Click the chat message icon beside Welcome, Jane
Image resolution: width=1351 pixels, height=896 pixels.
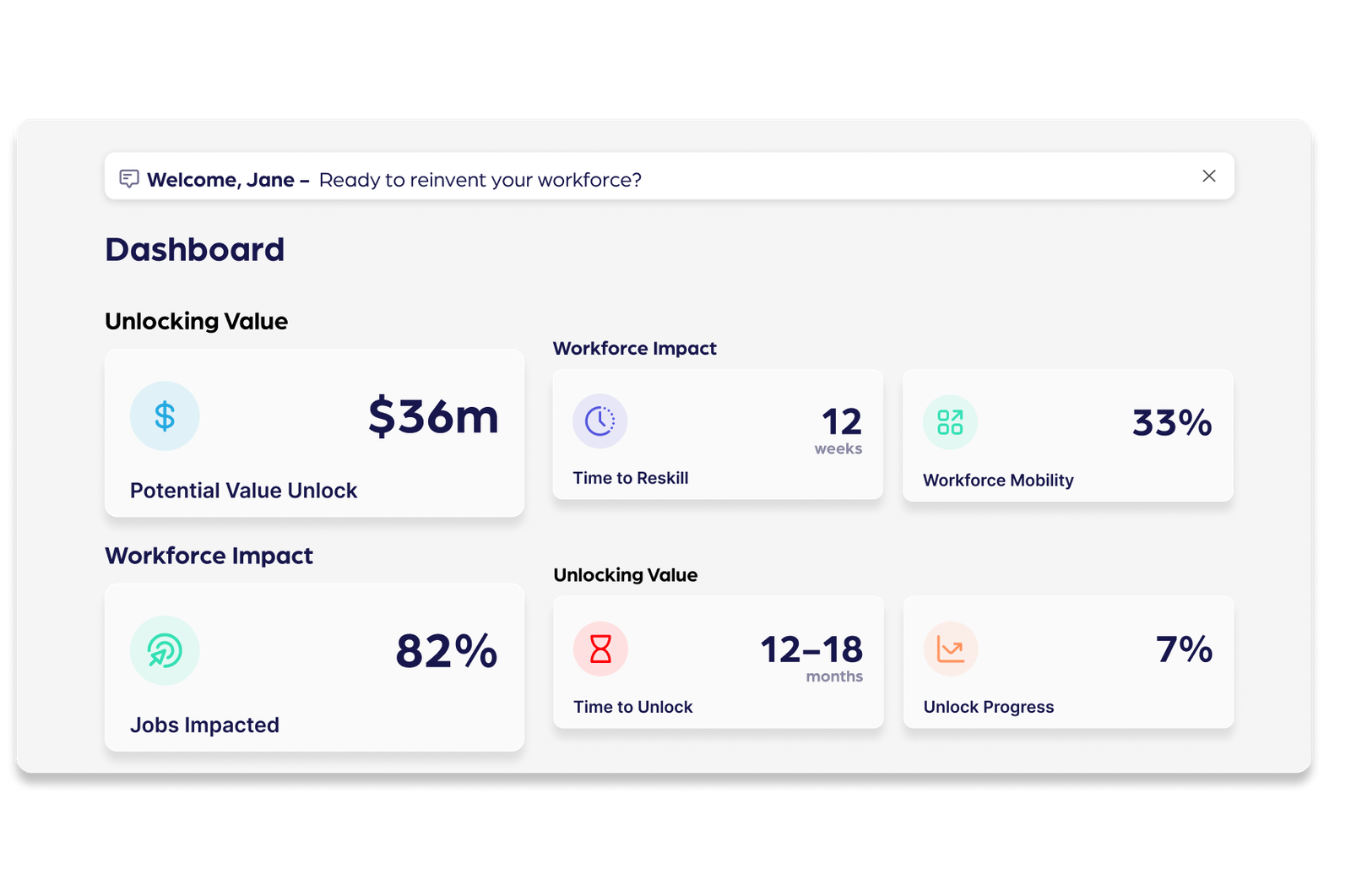(x=129, y=179)
